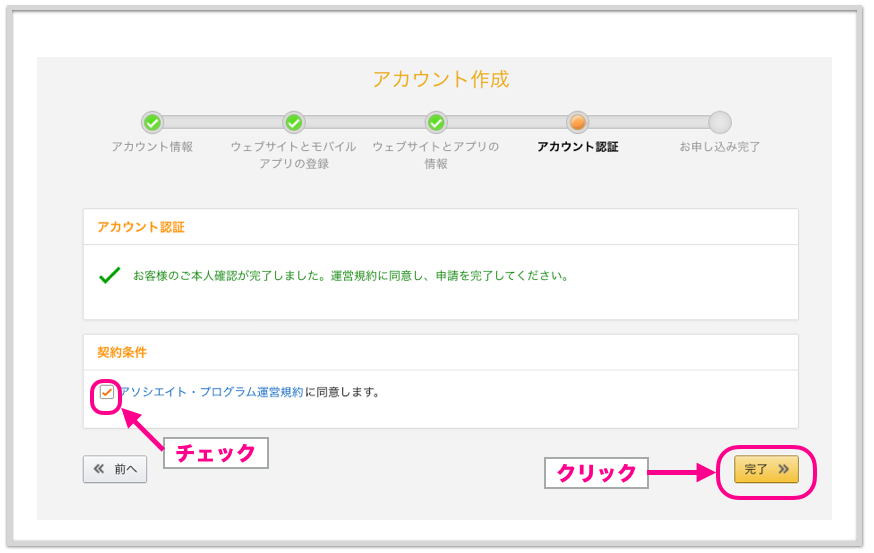Click the アカウント情報 step label

(152, 147)
